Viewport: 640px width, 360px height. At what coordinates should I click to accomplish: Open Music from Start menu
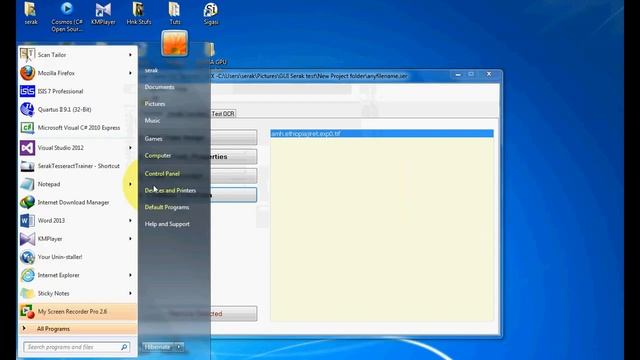click(152, 120)
